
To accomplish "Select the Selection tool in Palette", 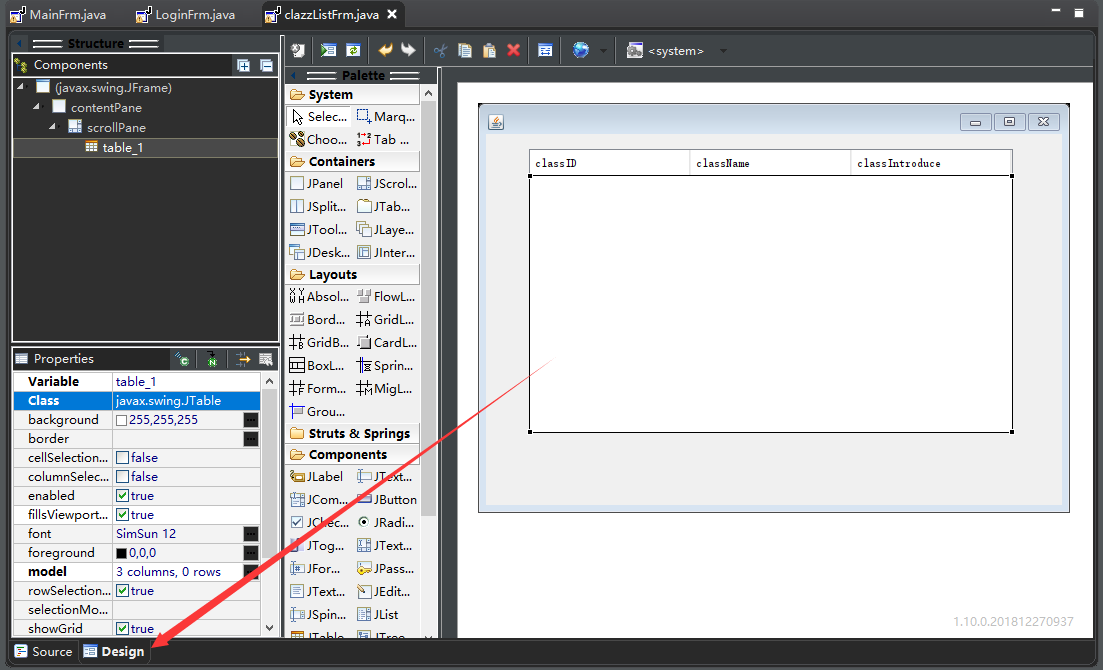I will click(x=319, y=117).
